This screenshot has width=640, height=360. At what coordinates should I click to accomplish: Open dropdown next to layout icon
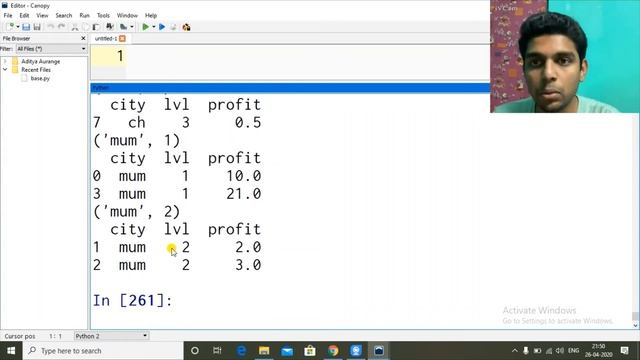[x=131, y=27]
